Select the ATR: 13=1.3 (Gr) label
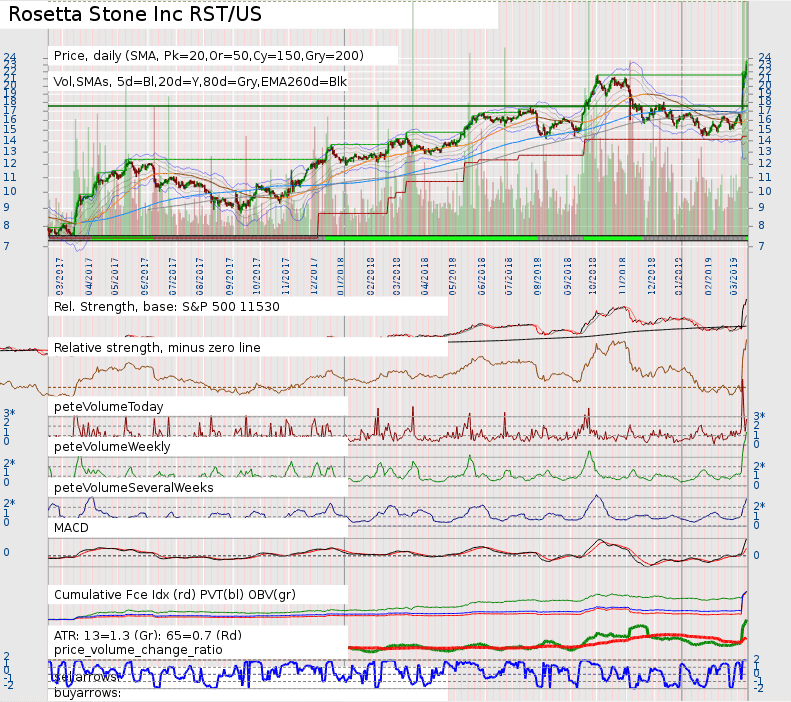The image size is (791, 702). coord(148,635)
